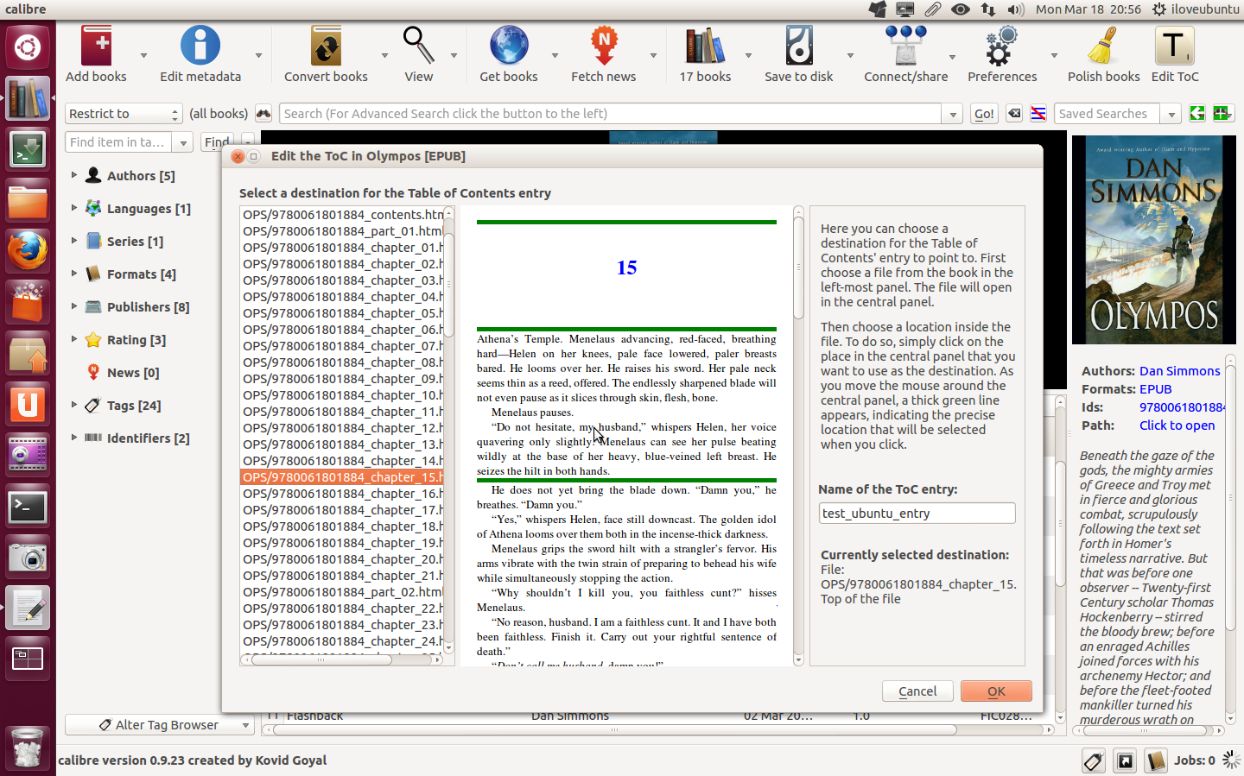Click the Edit ToC toolbar icon
Image resolution: width=1244 pixels, height=776 pixels.
1174,46
